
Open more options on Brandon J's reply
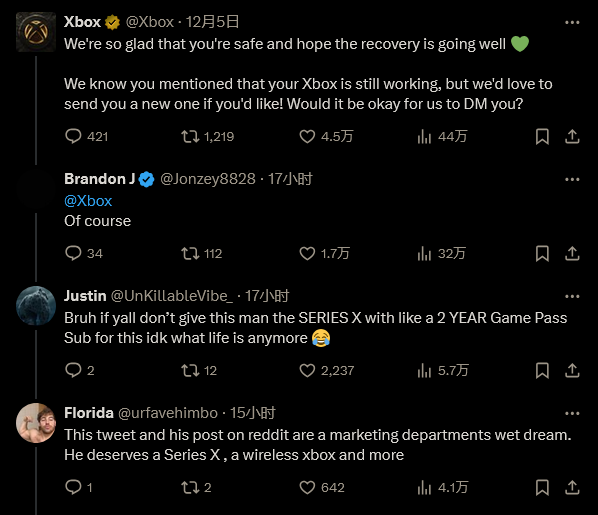572,179
